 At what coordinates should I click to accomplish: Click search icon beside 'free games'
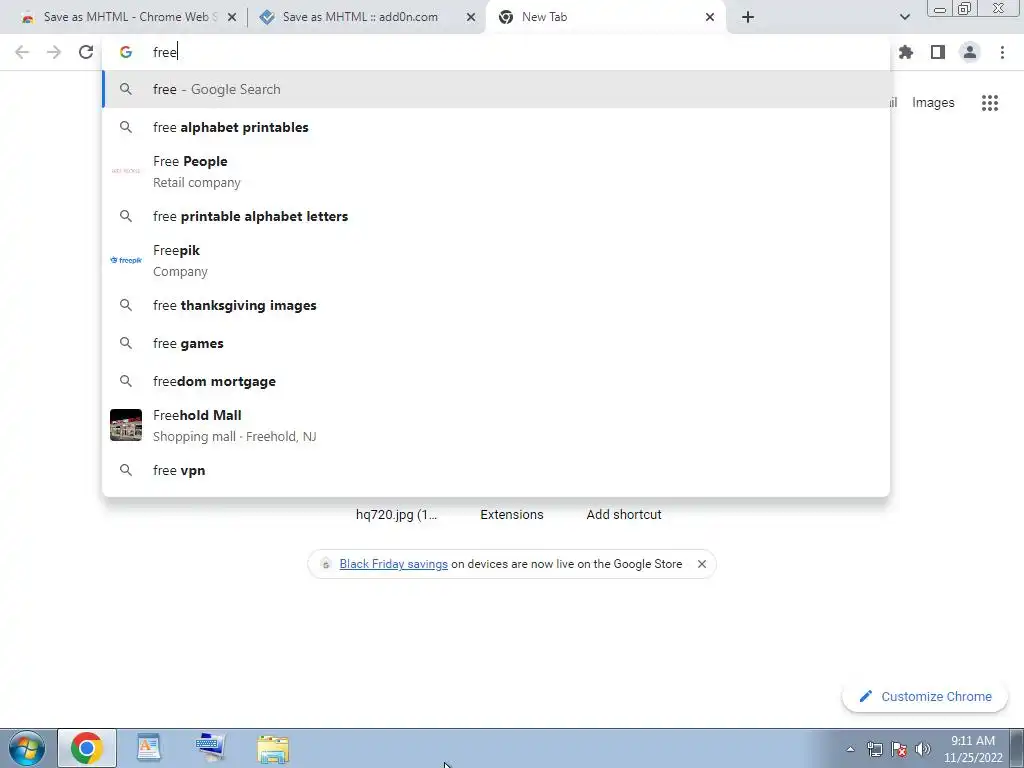[126, 344]
